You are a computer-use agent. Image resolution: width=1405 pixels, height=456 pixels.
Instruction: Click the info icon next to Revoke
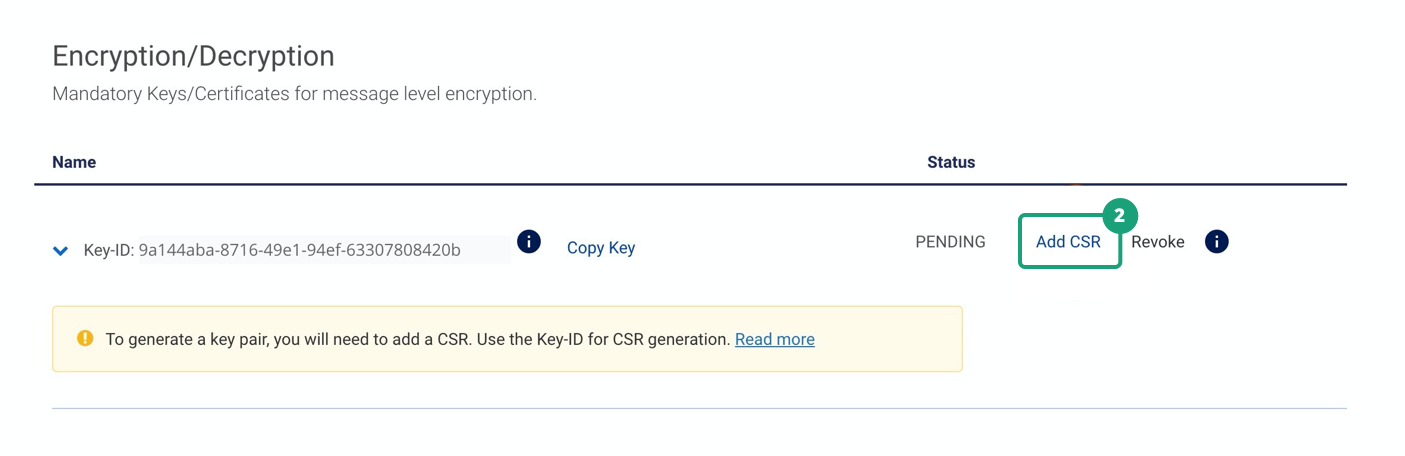[1216, 241]
